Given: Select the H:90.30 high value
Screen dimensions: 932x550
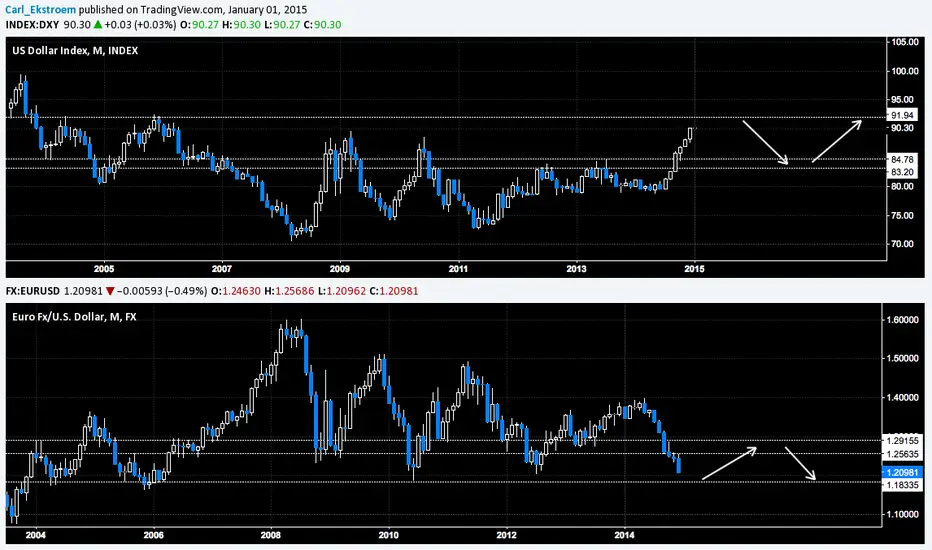Looking at the screenshot, I should (x=241, y=25).
